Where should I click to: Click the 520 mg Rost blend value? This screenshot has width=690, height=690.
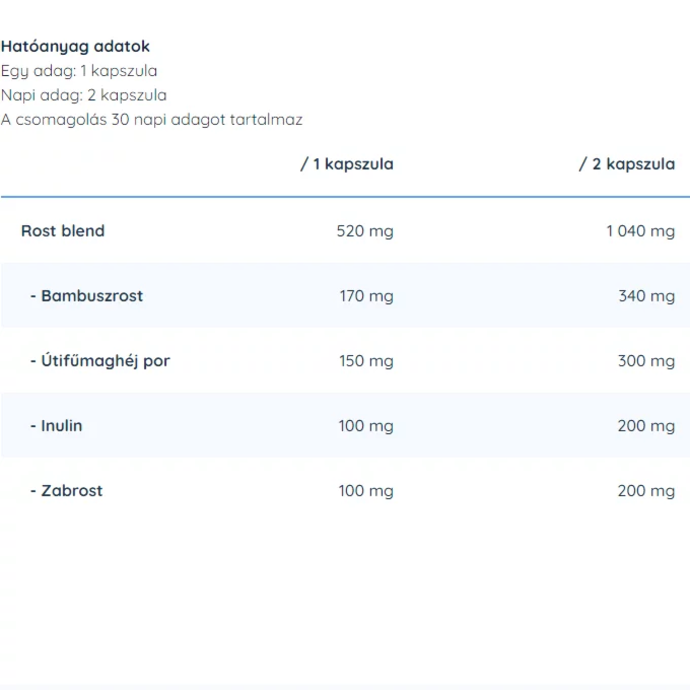(x=365, y=231)
